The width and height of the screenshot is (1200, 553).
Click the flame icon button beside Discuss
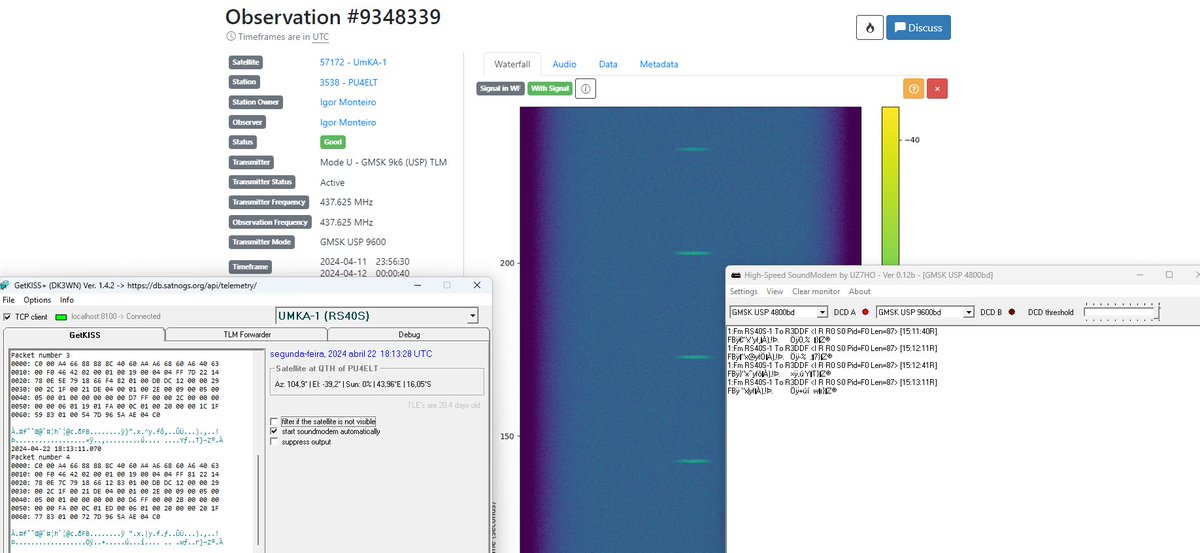870,27
